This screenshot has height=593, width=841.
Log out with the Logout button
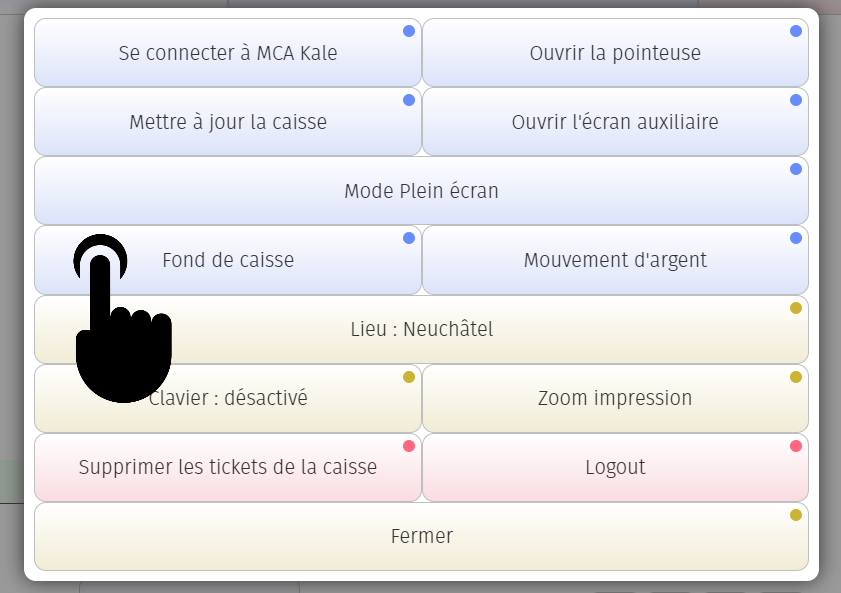(x=615, y=467)
